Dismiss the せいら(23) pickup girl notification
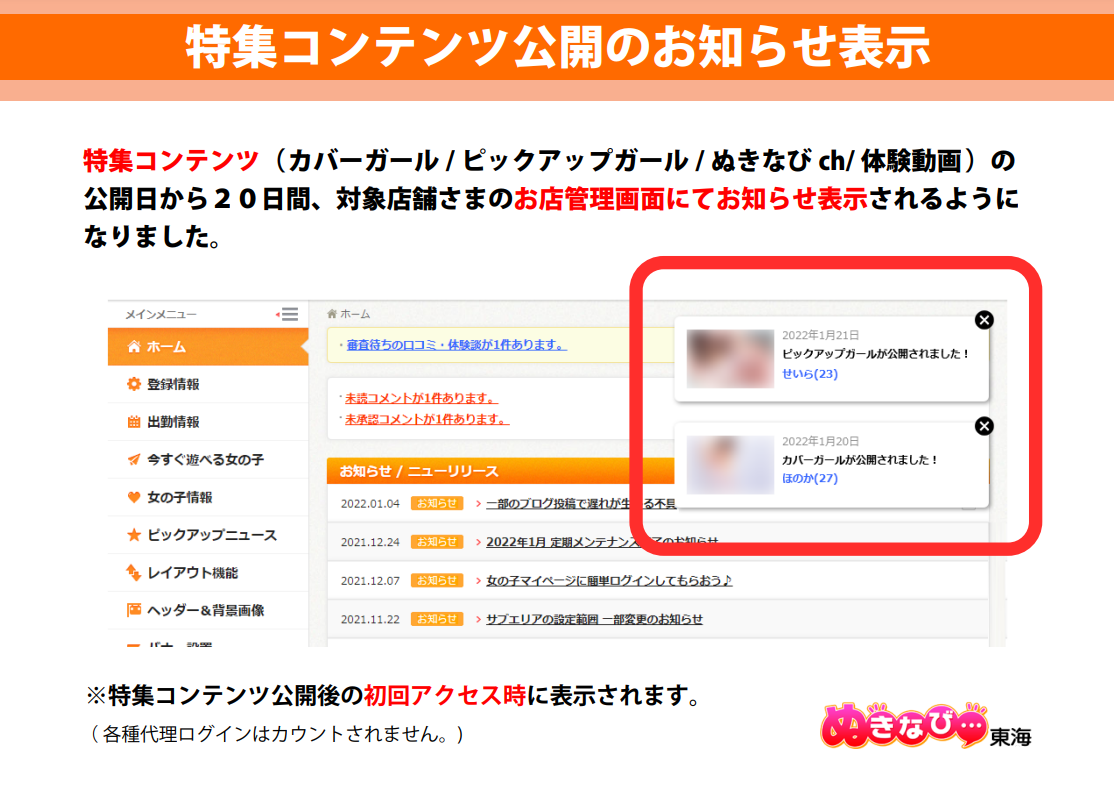 (985, 320)
